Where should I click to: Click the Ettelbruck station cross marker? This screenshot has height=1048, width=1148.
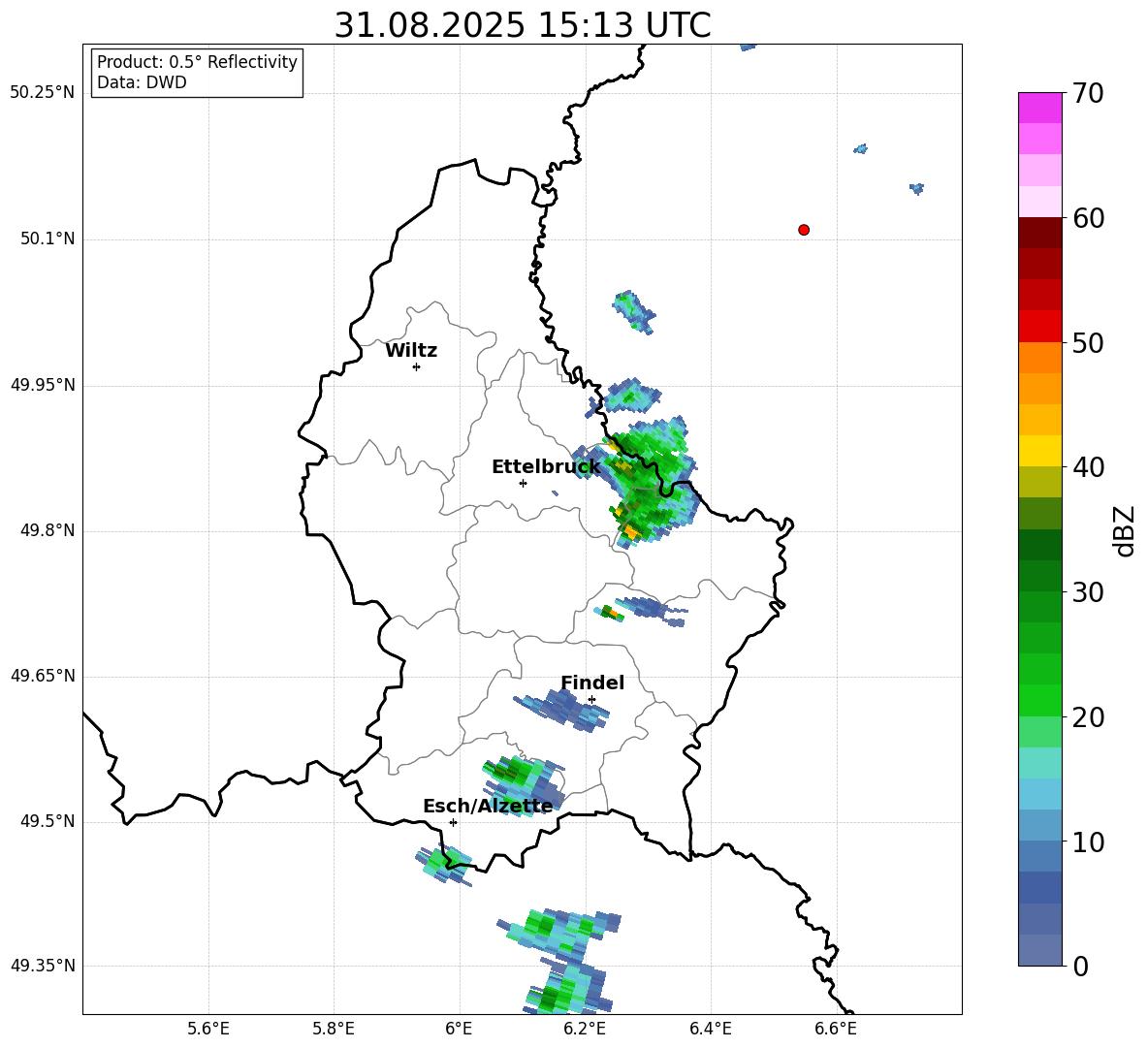[x=523, y=483]
